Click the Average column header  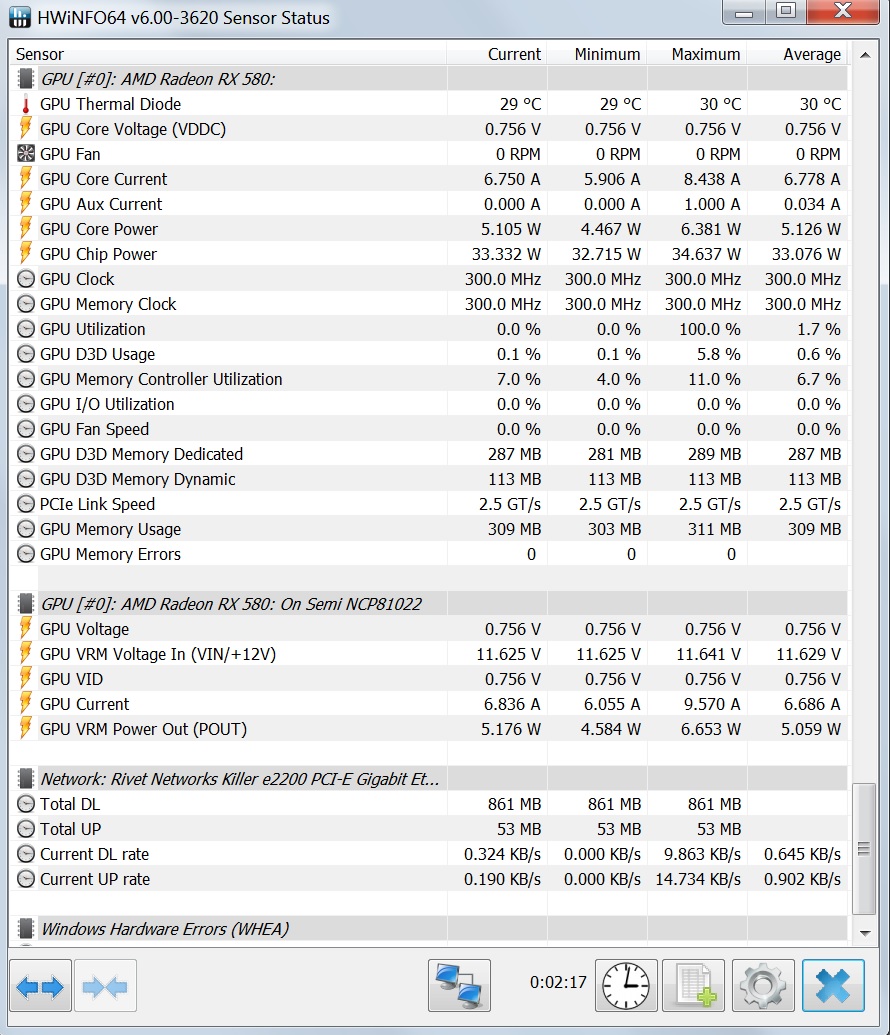[x=797, y=54]
